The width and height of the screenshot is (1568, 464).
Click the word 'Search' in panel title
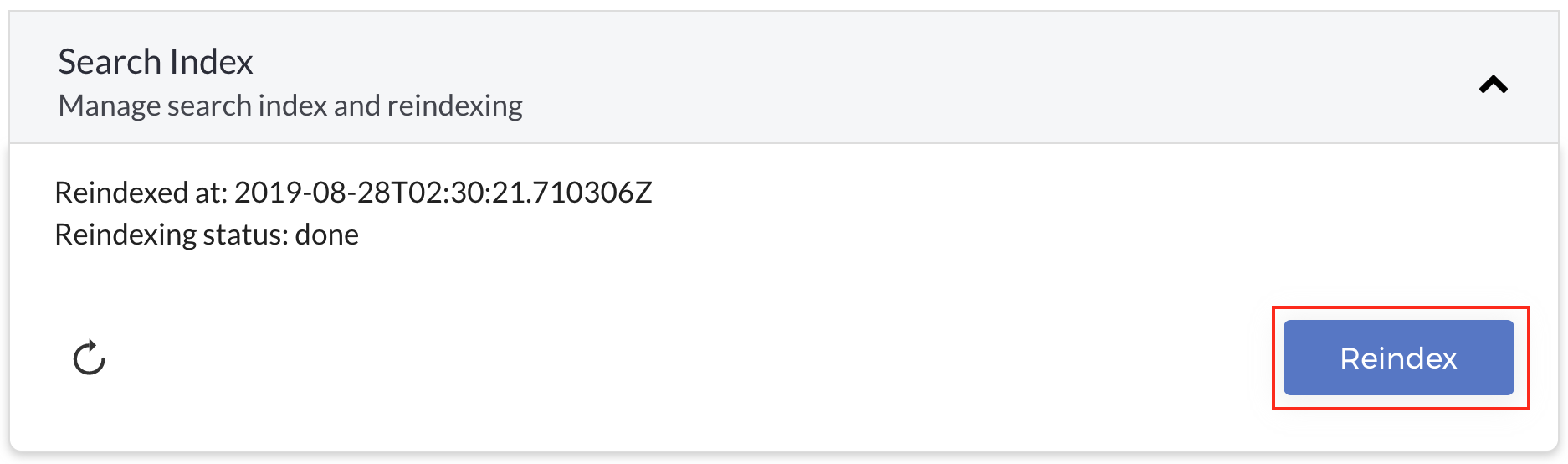coord(110,62)
